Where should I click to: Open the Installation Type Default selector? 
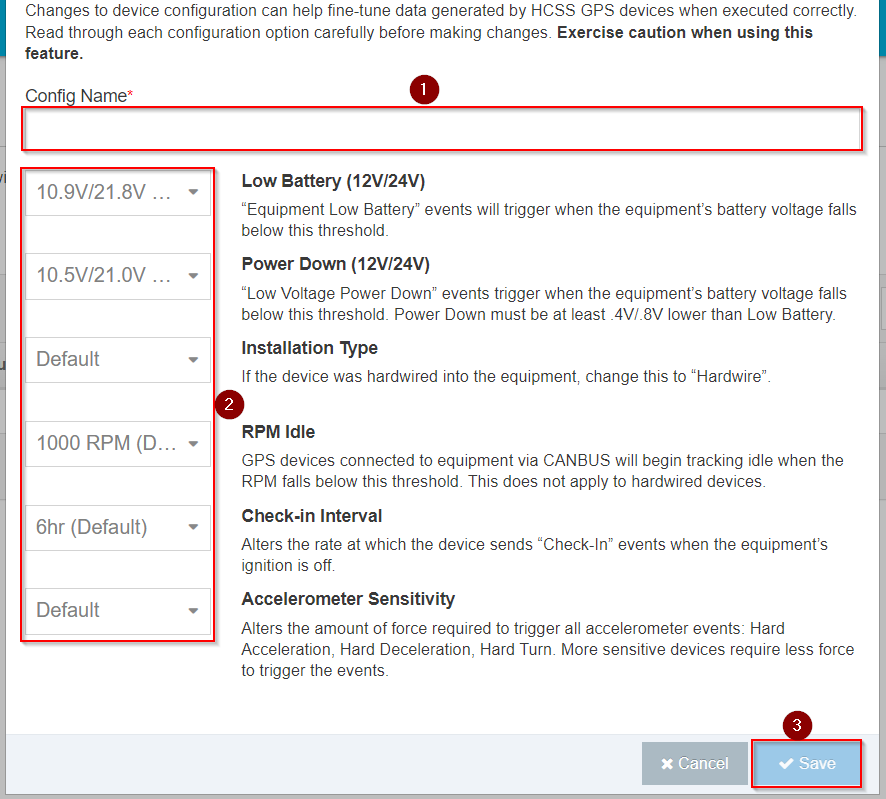(110, 358)
